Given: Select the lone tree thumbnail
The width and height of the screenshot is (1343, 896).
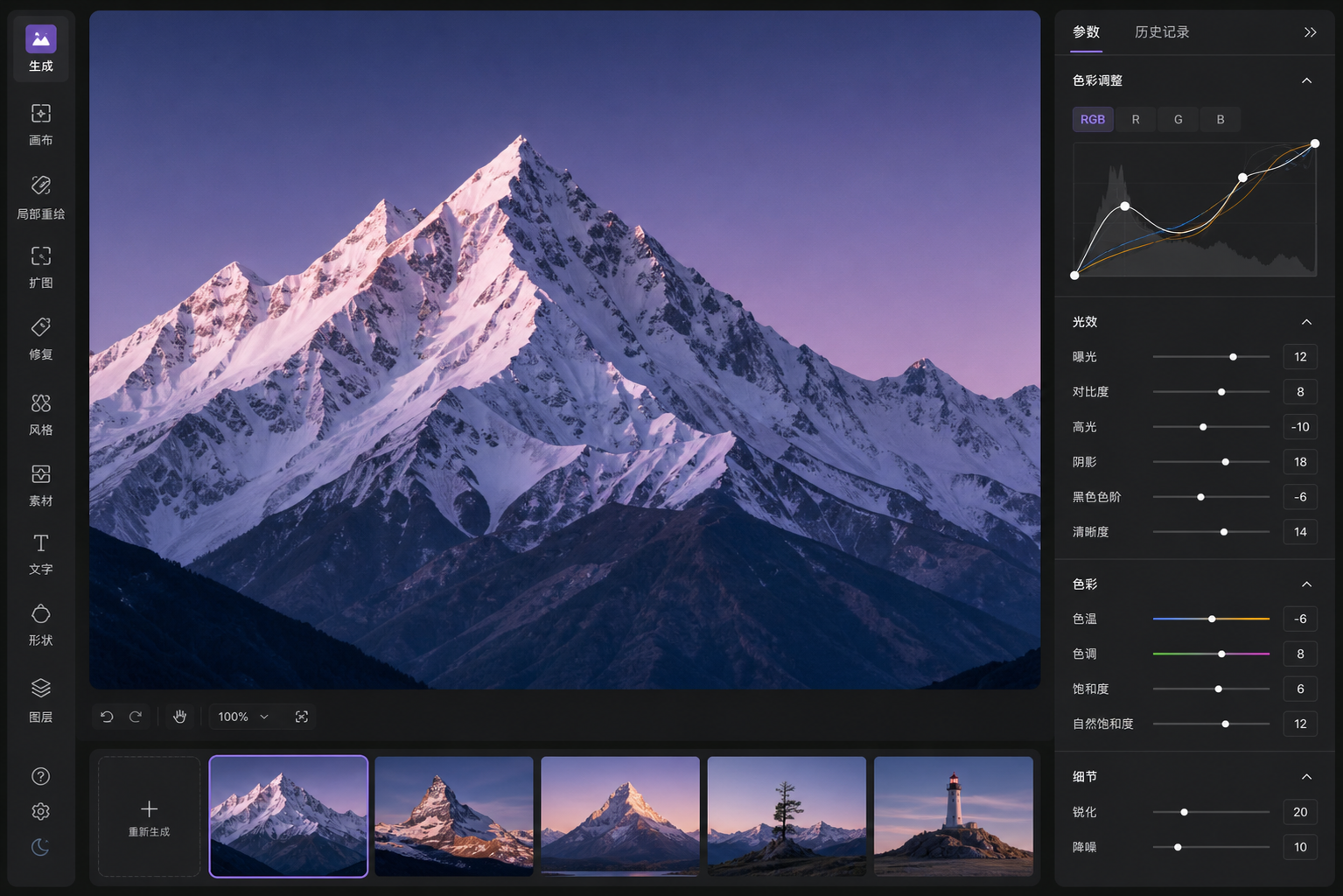Looking at the screenshot, I should click(x=787, y=816).
